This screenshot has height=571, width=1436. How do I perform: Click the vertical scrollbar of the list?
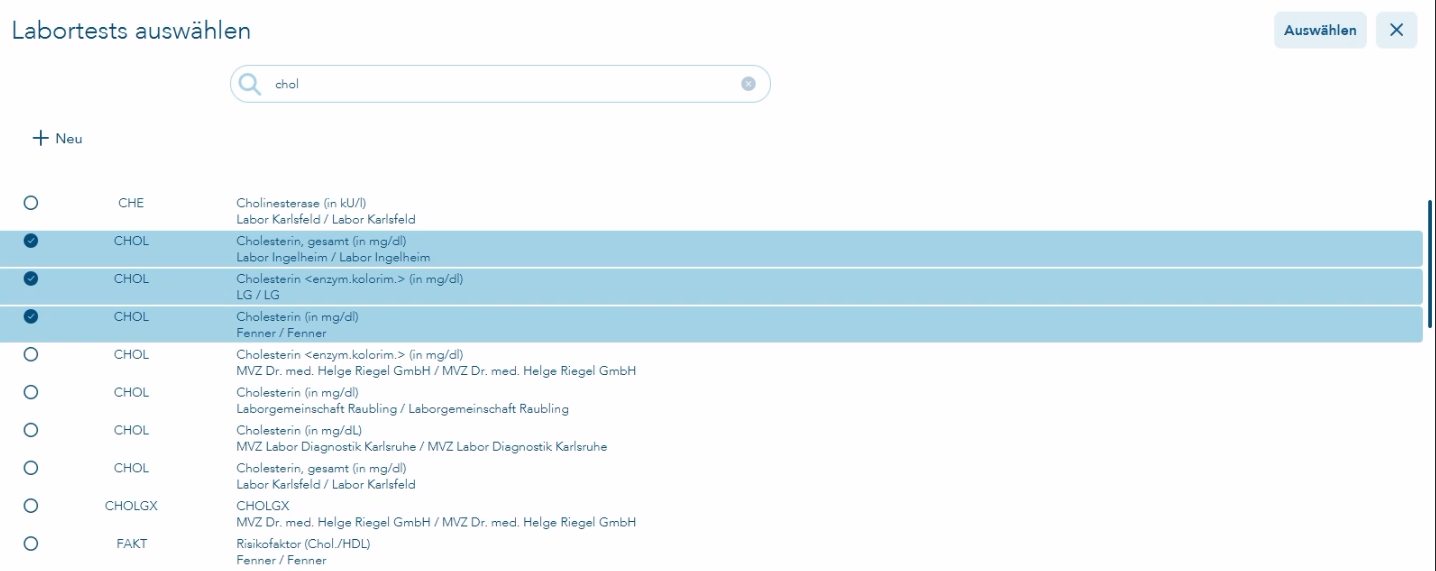point(1430,263)
